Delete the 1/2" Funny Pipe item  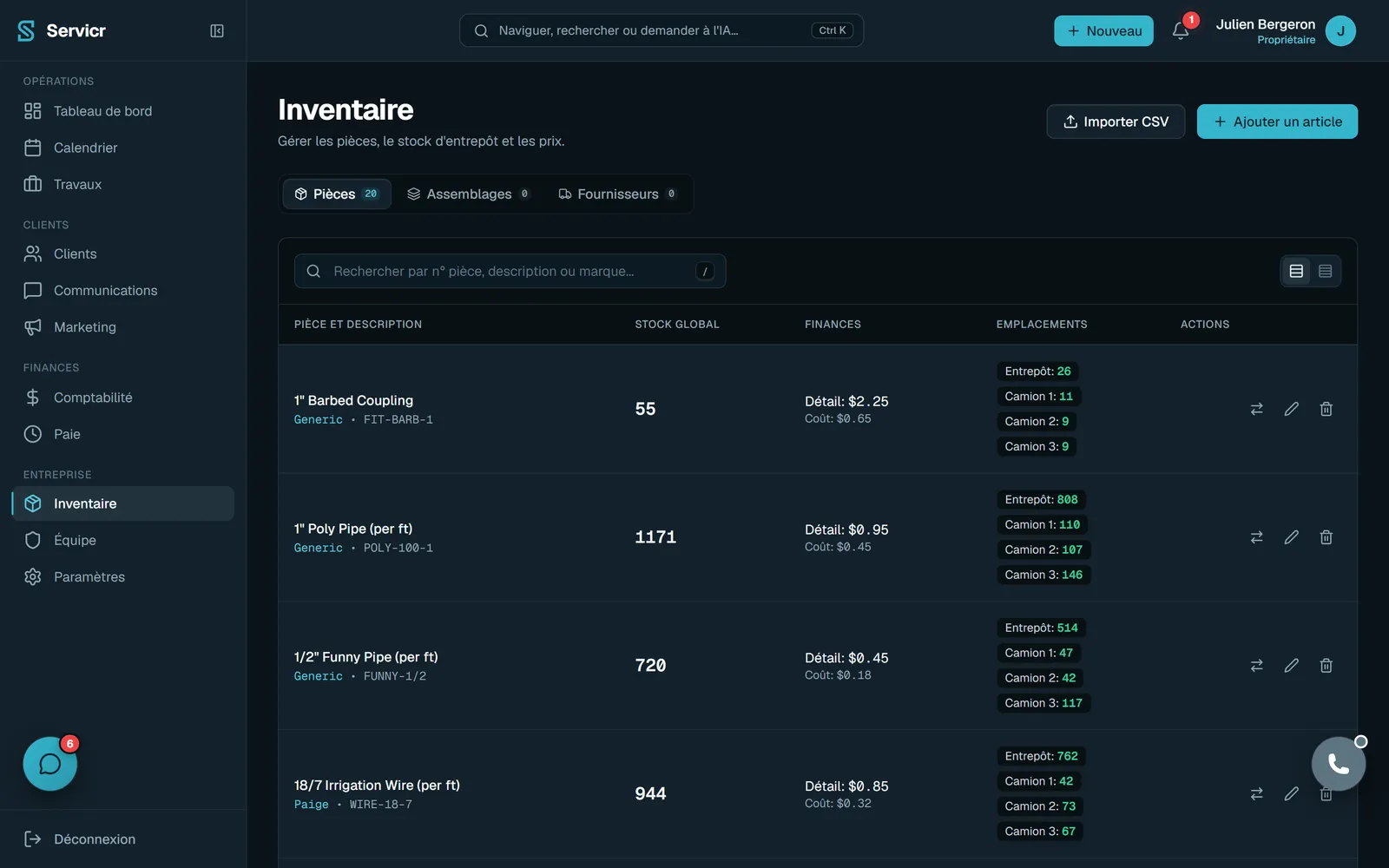[1326, 666]
